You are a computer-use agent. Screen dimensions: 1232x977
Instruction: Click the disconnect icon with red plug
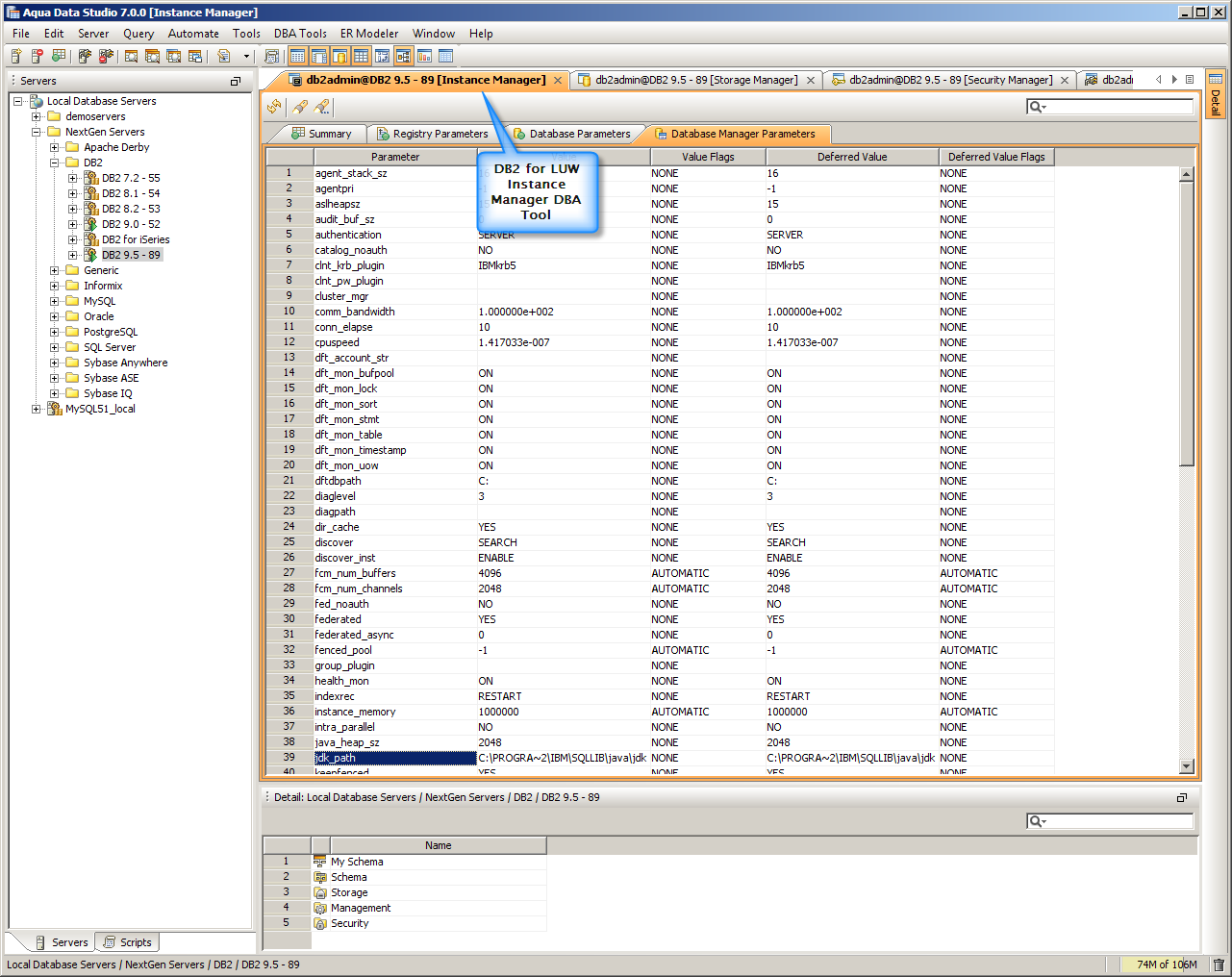point(107,57)
